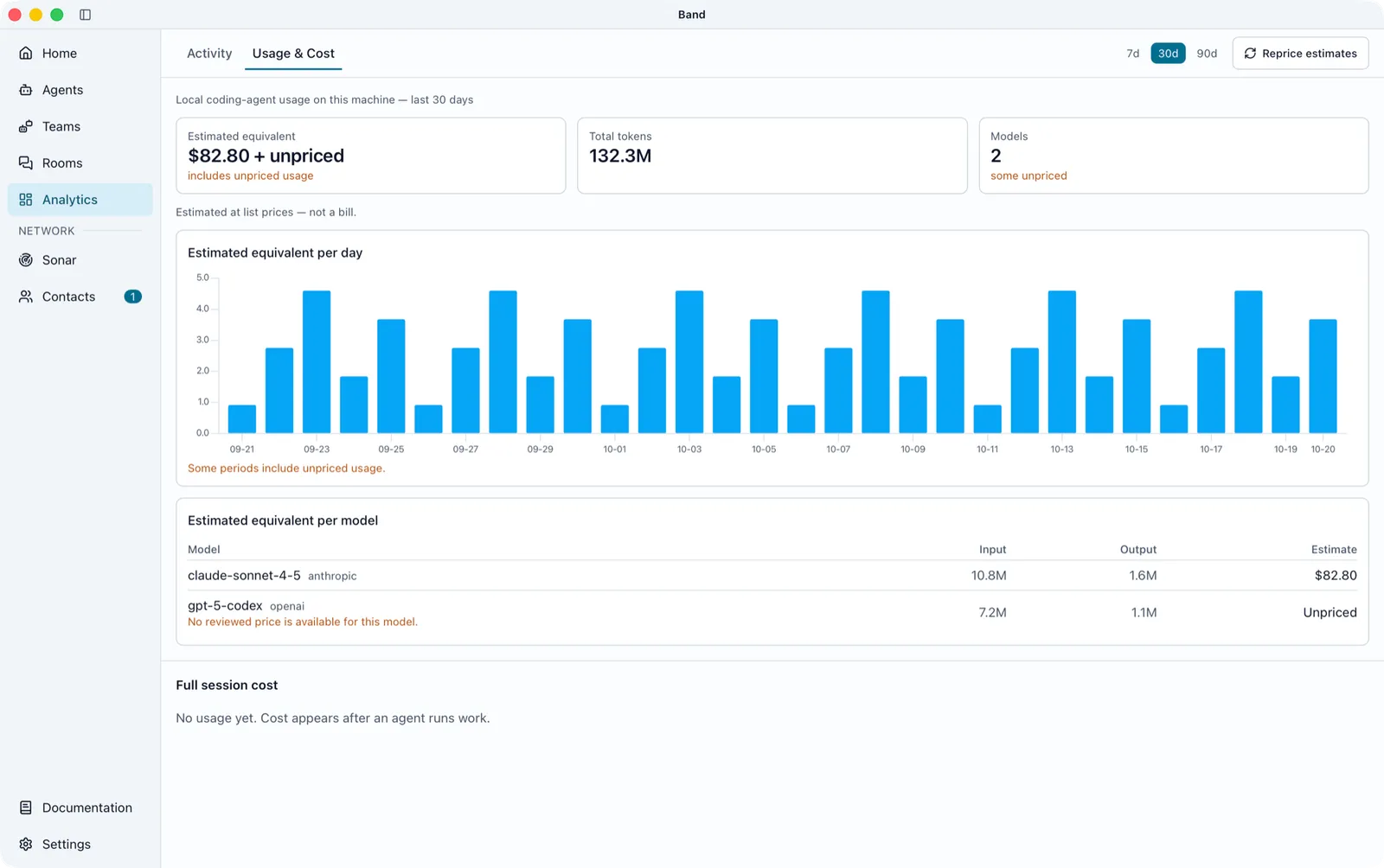This screenshot has height=868, width=1384.
Task: Click the Unpriced estimate table cell
Action: point(1330,612)
